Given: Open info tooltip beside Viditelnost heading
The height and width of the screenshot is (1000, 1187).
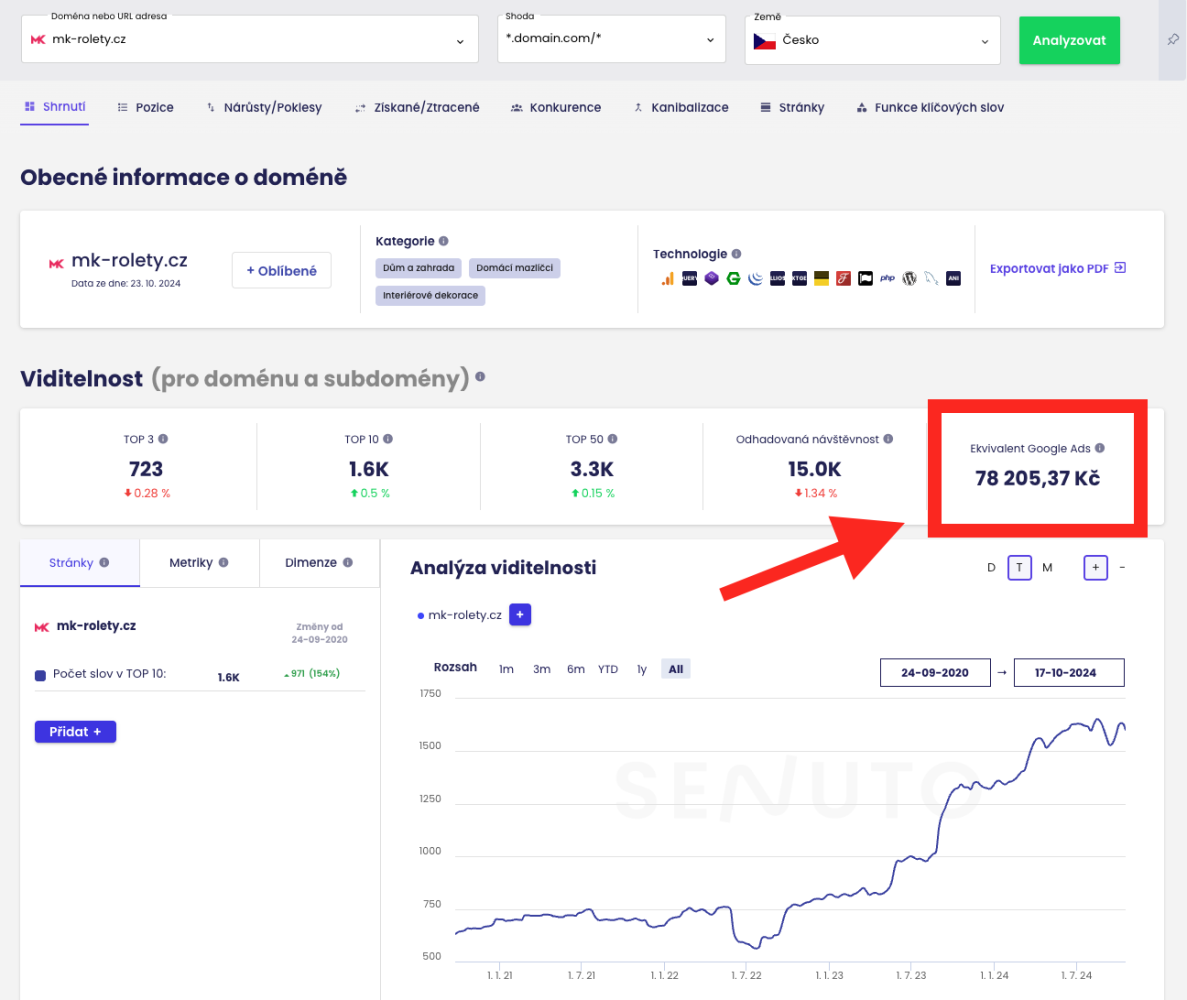Looking at the screenshot, I should click(x=480, y=377).
